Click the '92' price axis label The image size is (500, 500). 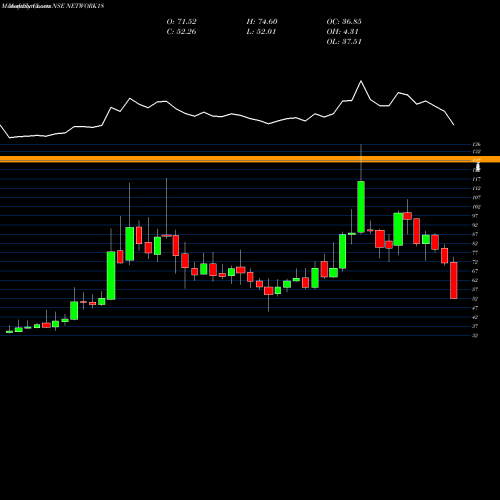point(475,225)
